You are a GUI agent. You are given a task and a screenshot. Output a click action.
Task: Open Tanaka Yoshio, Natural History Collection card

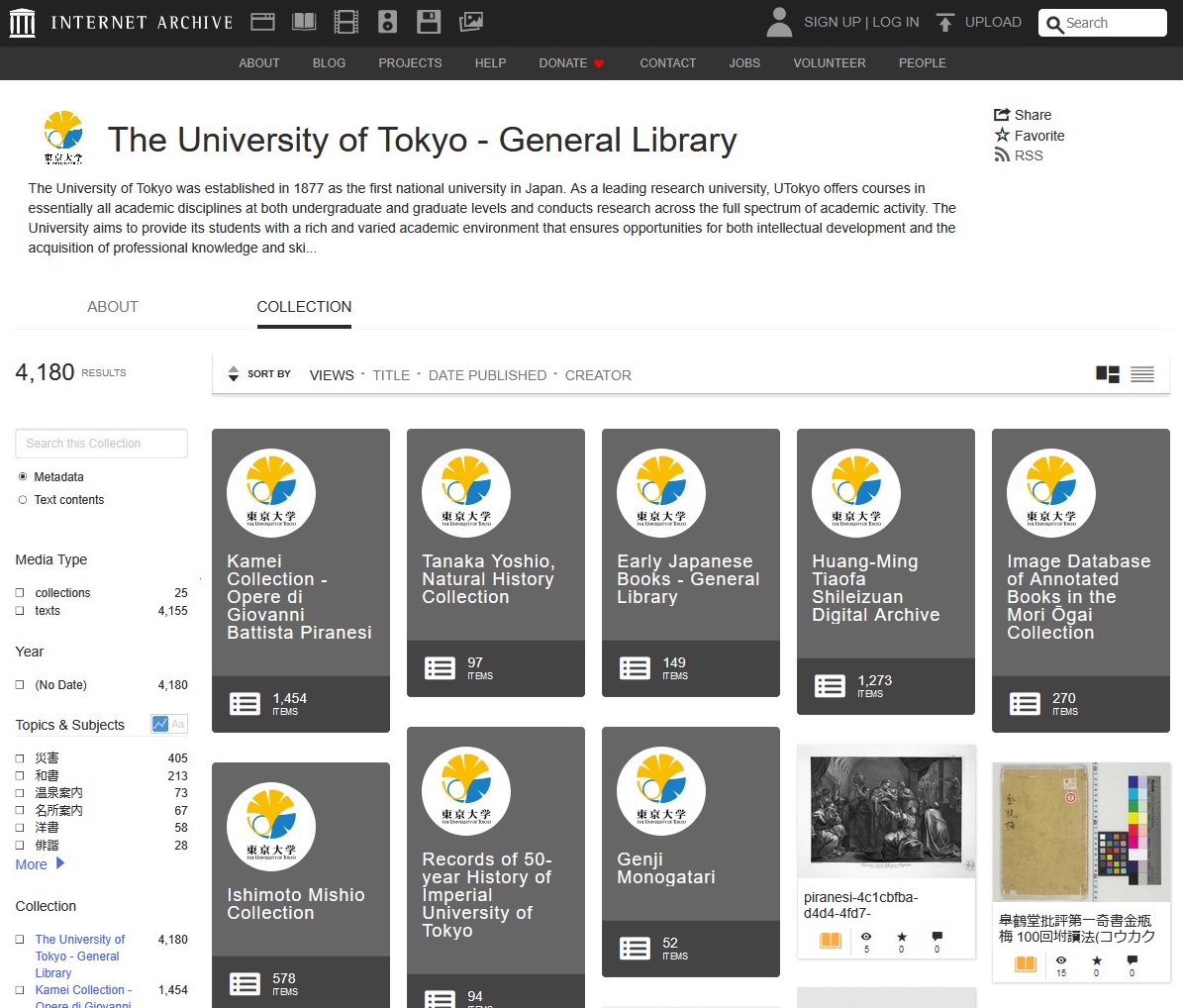click(496, 562)
